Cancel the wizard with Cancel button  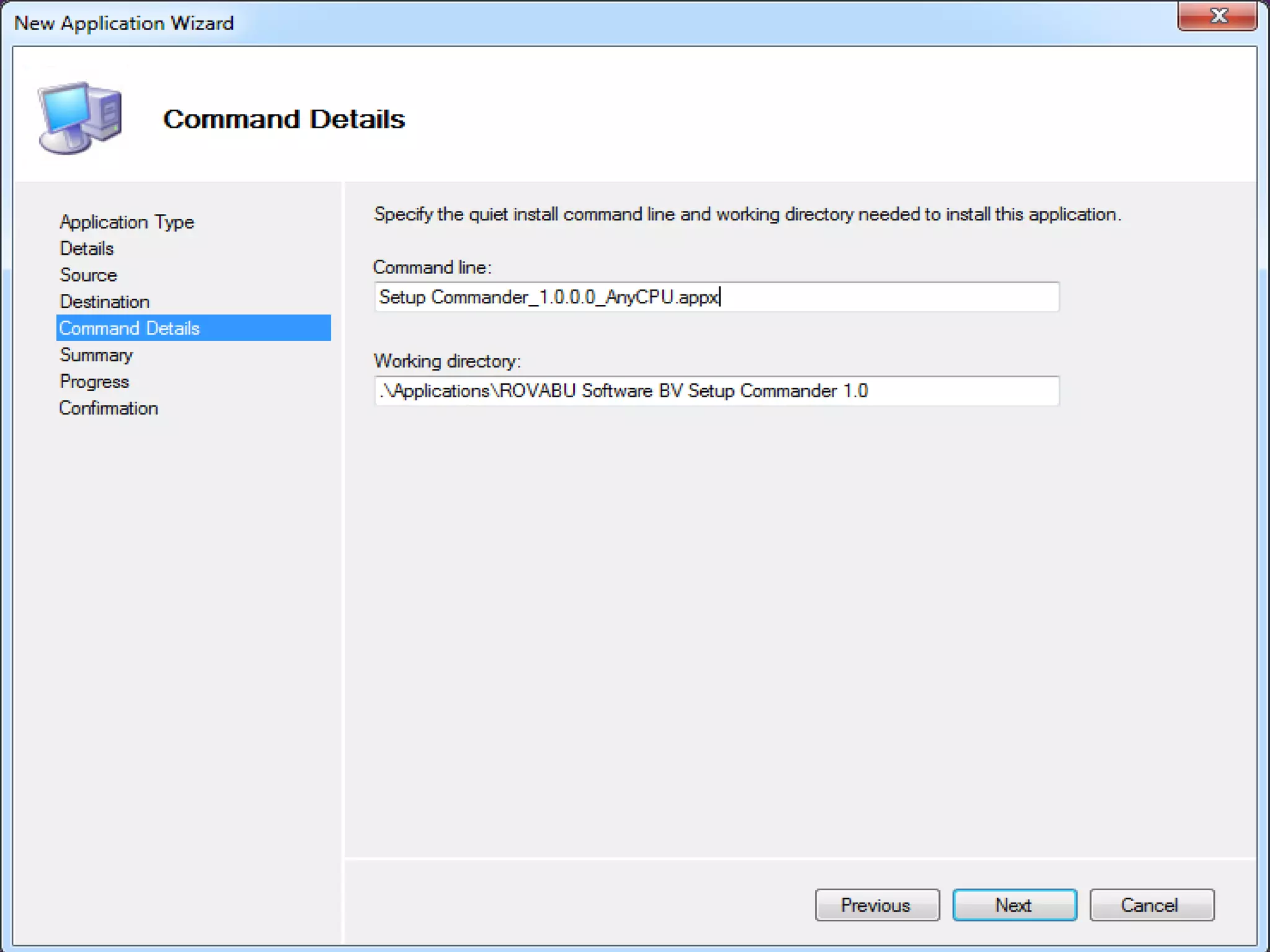pyautogui.click(x=1151, y=905)
